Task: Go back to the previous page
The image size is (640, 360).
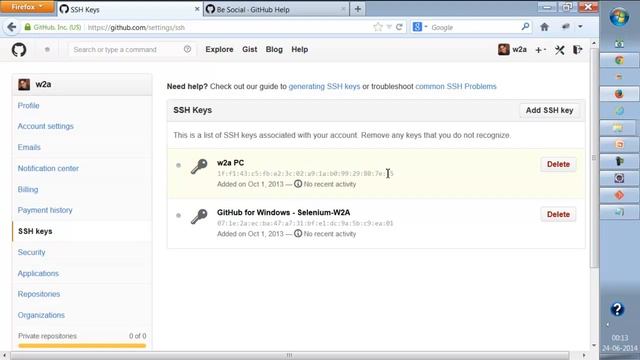Action: (12, 27)
